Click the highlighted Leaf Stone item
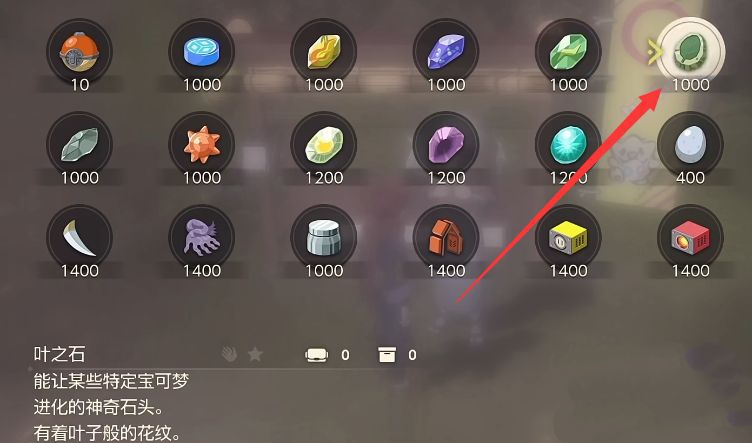This screenshot has width=752, height=443. tap(691, 51)
